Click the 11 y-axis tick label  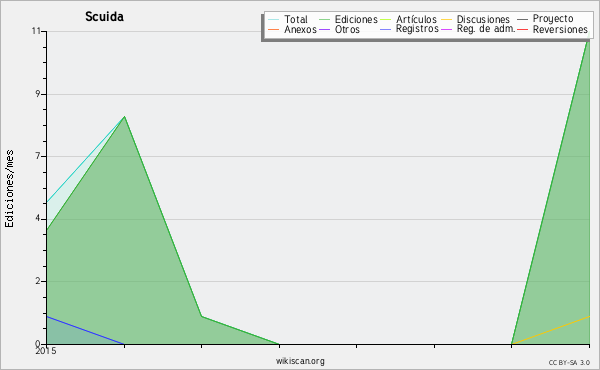[36, 31]
